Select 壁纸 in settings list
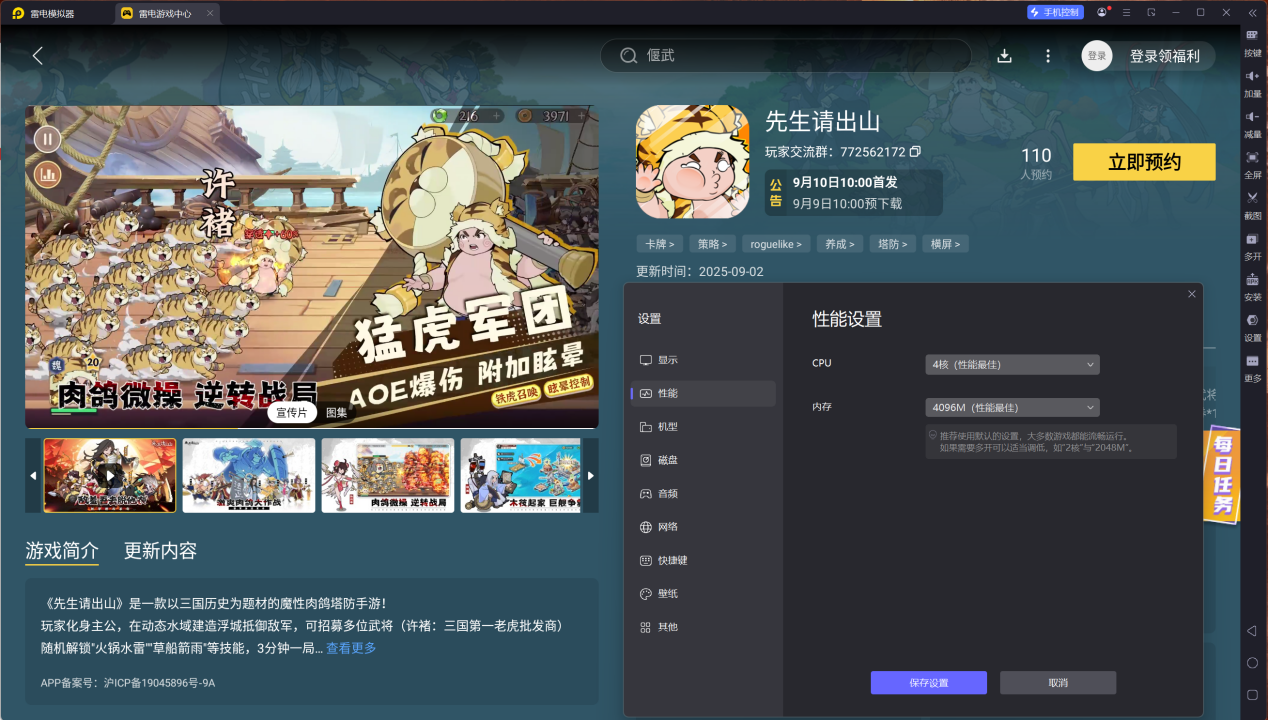This screenshot has height=720, width=1268. coord(703,594)
